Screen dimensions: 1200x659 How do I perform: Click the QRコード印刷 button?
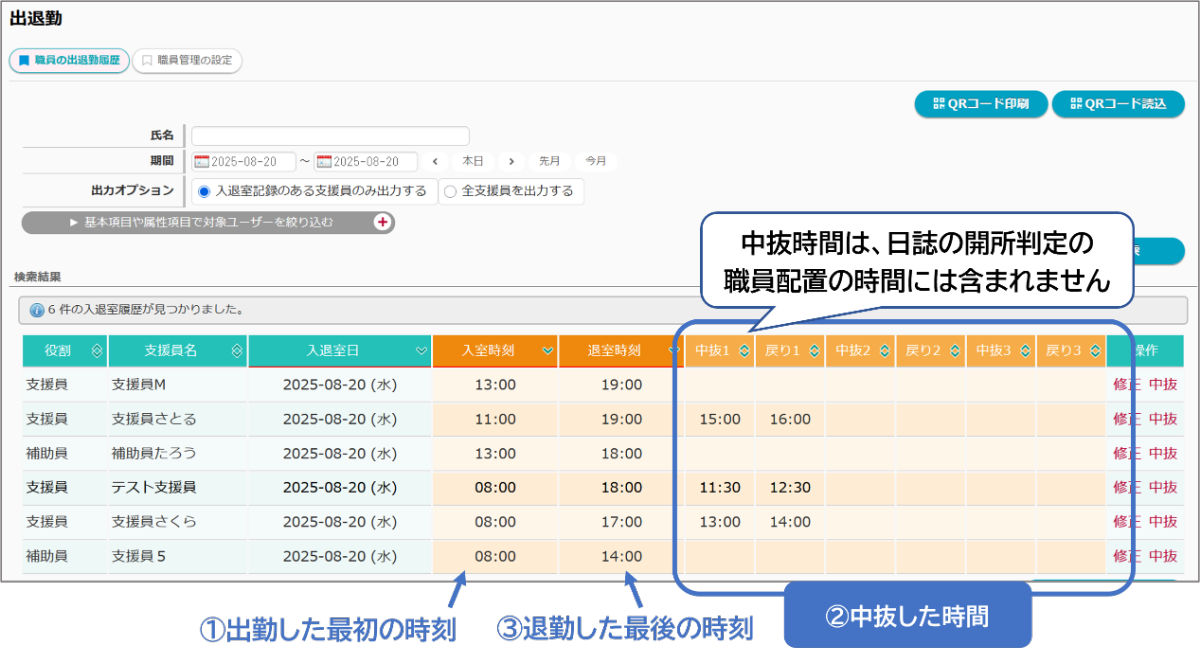tap(980, 104)
